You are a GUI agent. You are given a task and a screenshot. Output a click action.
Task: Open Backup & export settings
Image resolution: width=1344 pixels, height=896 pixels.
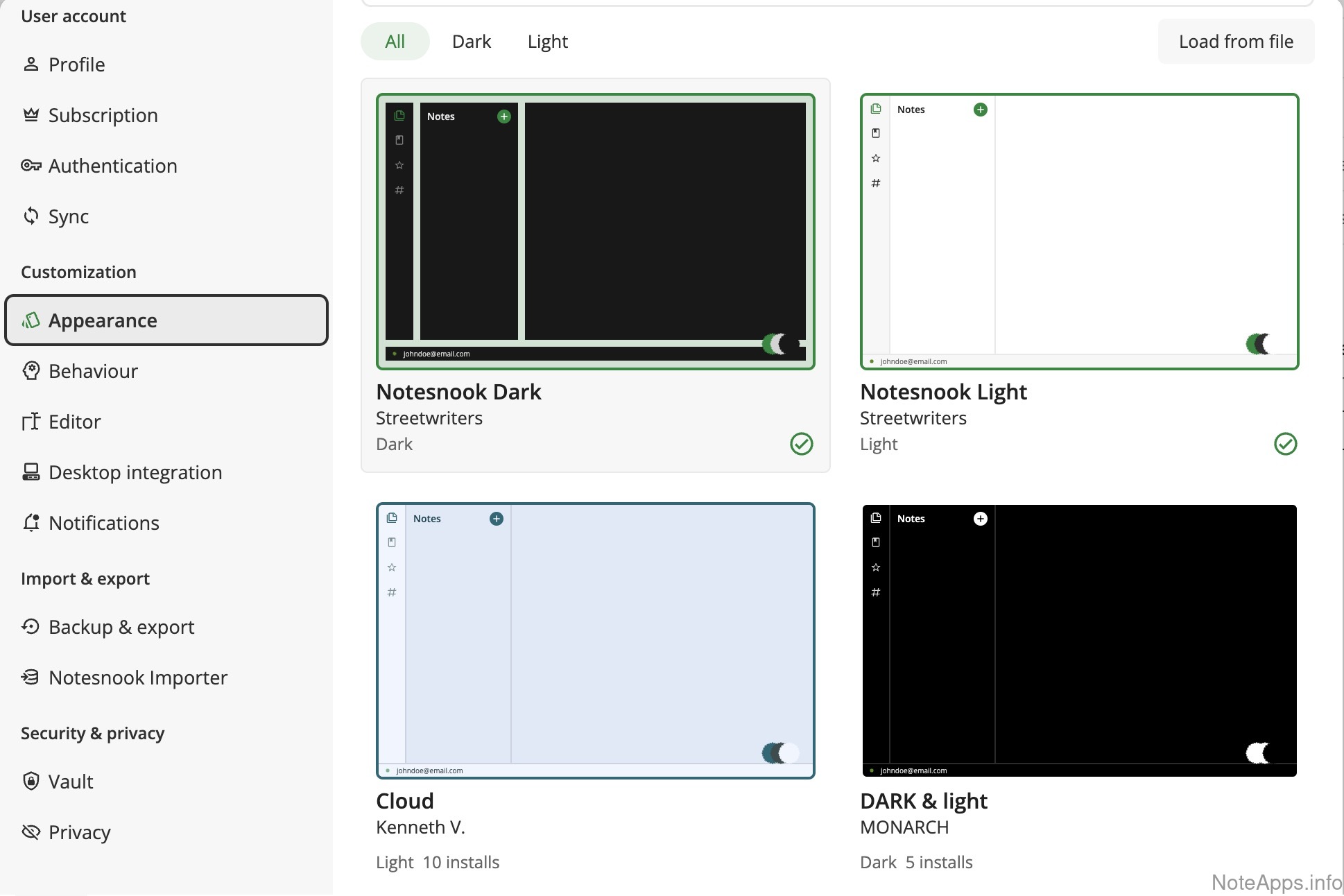(x=121, y=627)
